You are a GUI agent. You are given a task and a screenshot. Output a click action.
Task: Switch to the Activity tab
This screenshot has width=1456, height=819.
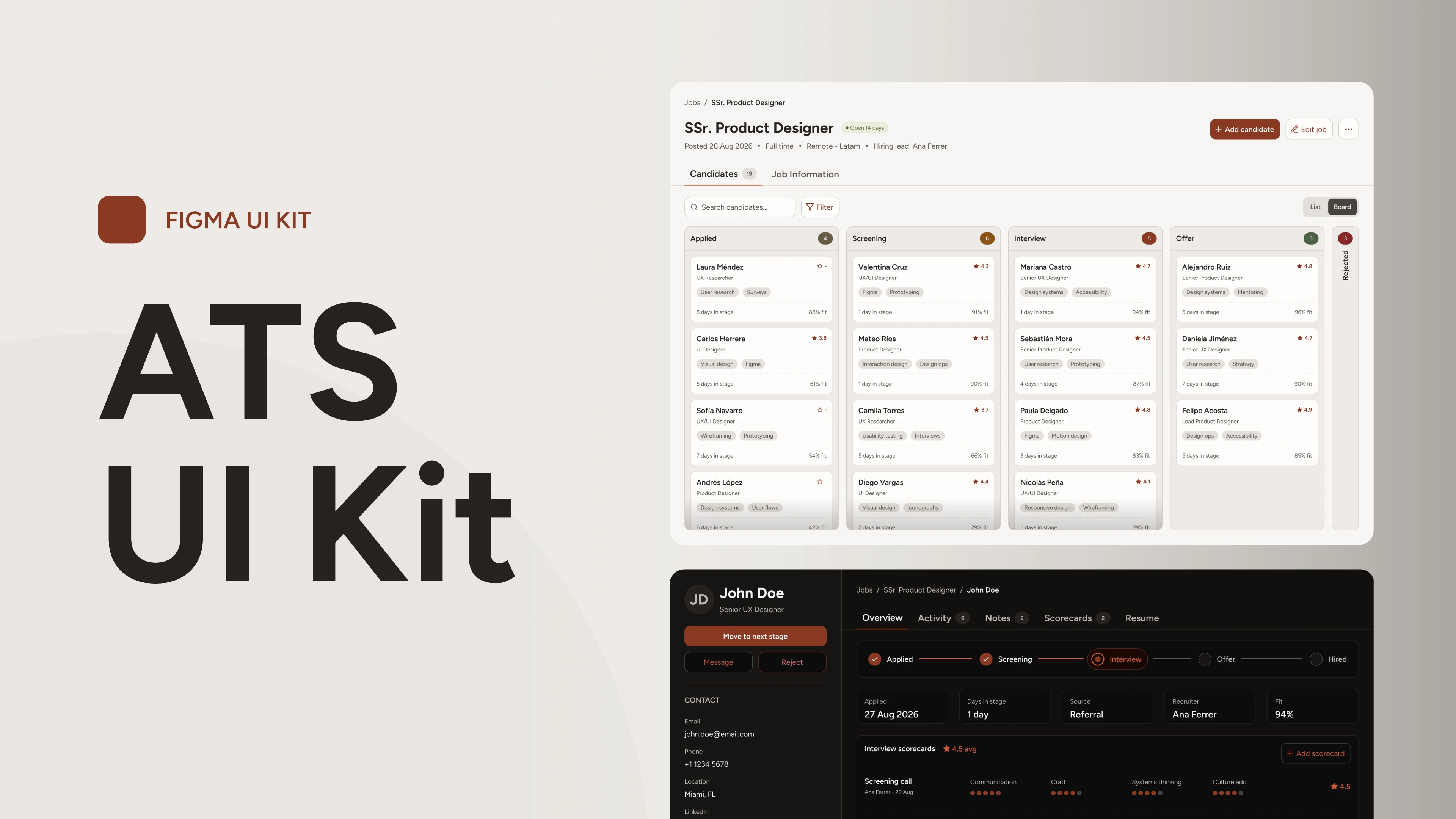tap(943, 618)
